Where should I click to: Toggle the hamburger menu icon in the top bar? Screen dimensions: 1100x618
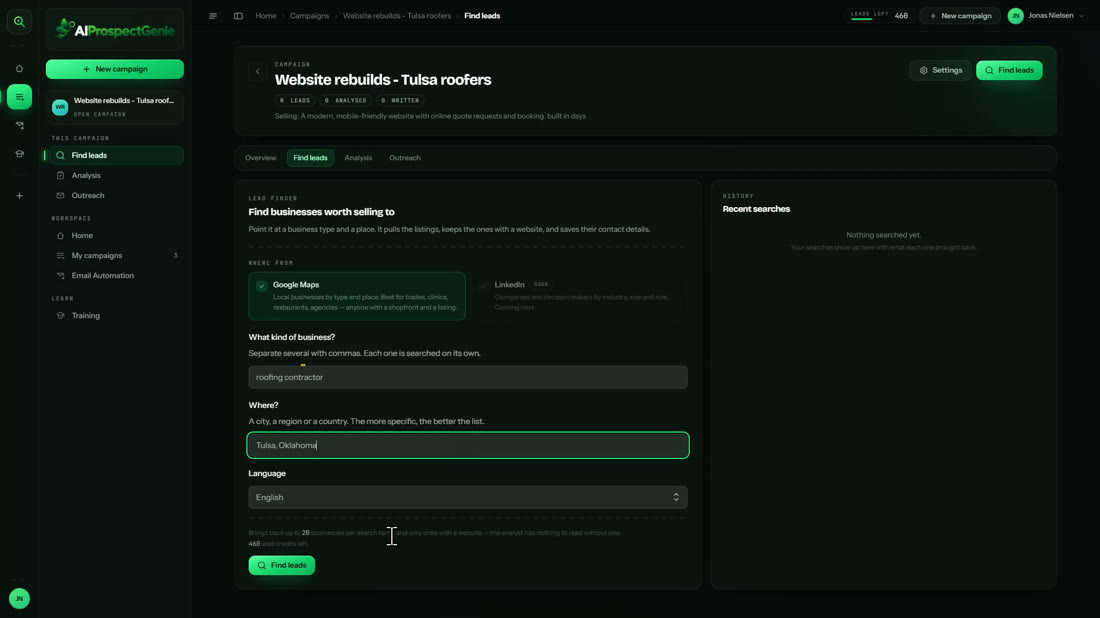(213, 15)
